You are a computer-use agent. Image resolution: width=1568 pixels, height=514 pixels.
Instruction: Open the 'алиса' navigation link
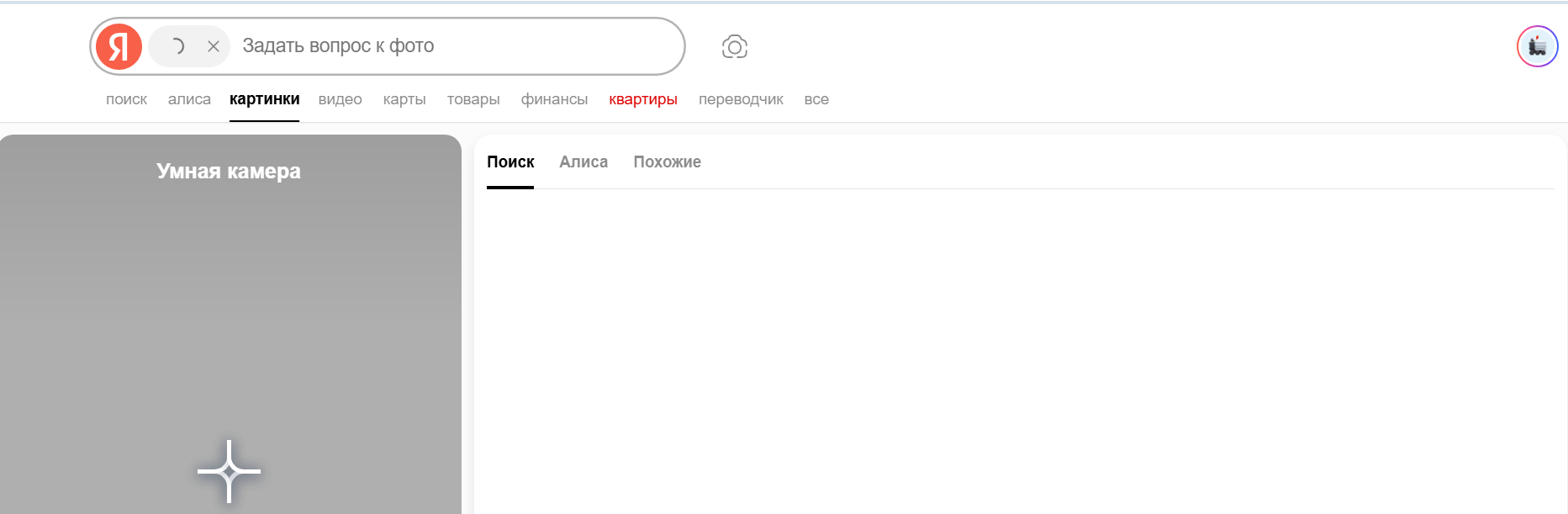tap(189, 99)
